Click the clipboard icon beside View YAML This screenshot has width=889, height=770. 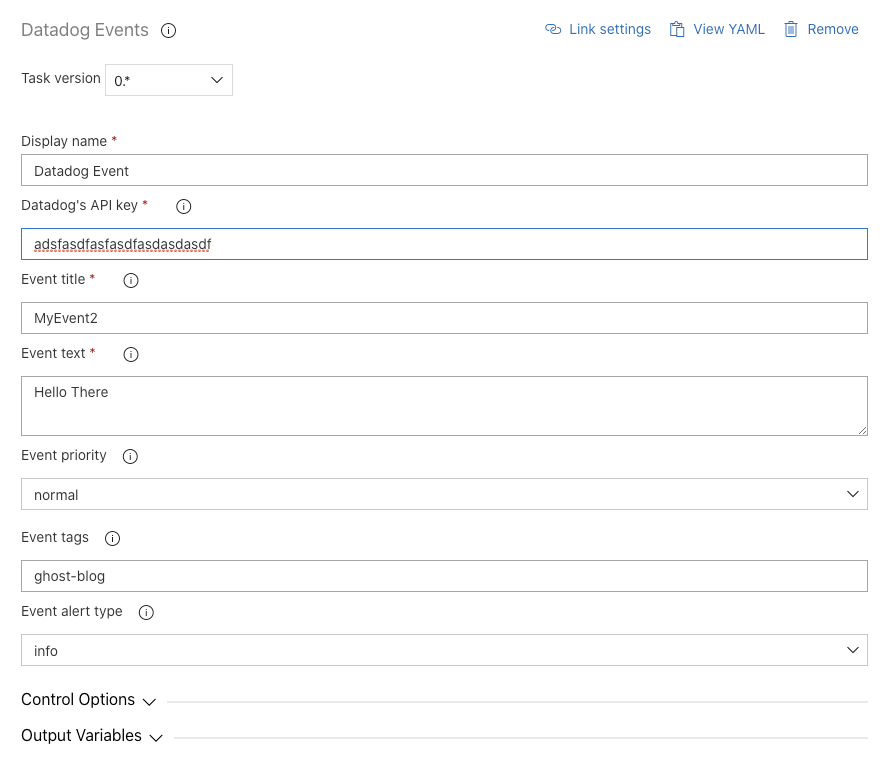[x=676, y=29]
